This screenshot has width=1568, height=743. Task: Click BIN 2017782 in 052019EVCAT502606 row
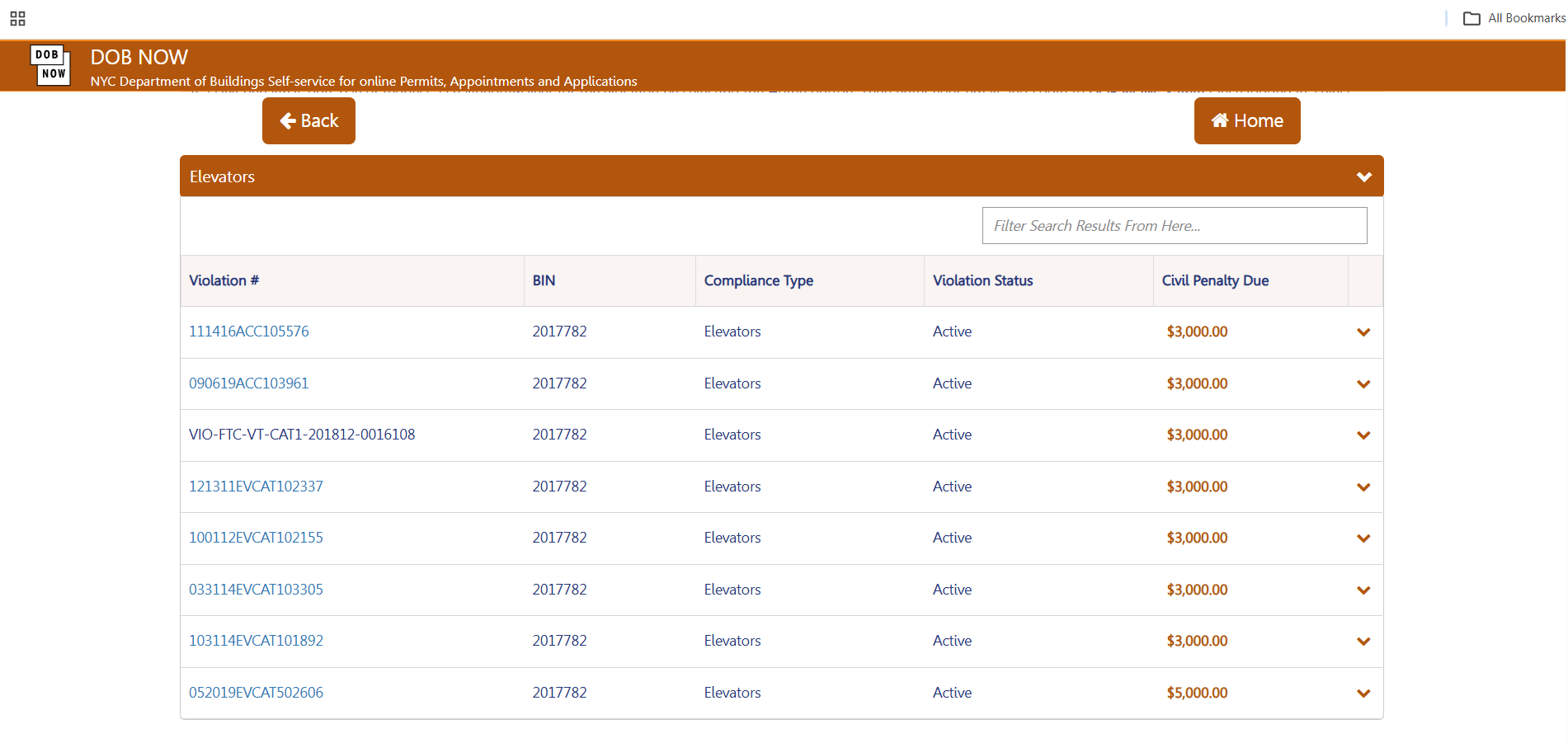coord(559,693)
